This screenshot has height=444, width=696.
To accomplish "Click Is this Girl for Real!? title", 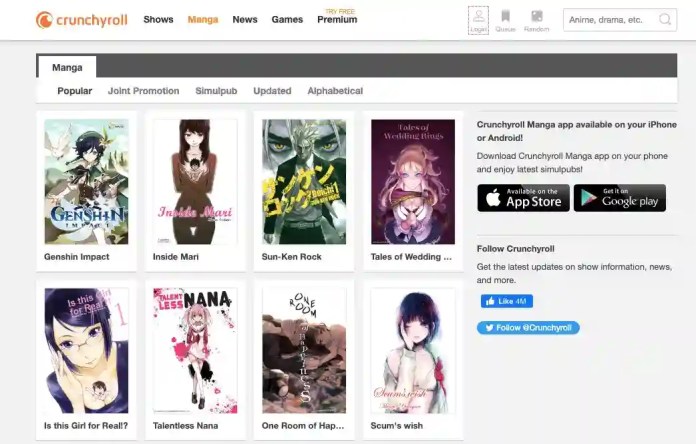I will (86, 425).
